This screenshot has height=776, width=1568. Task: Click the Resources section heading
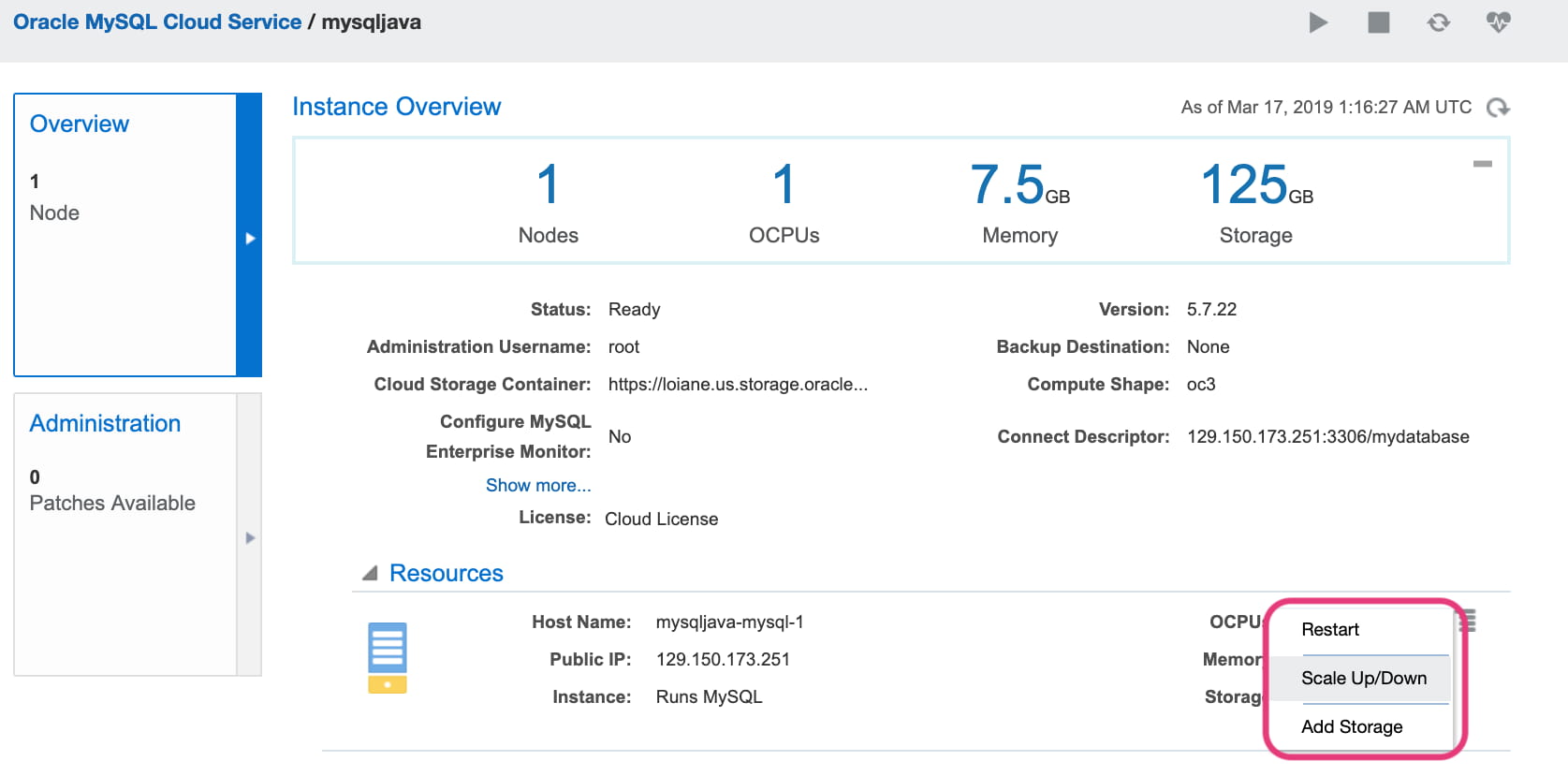[x=446, y=573]
